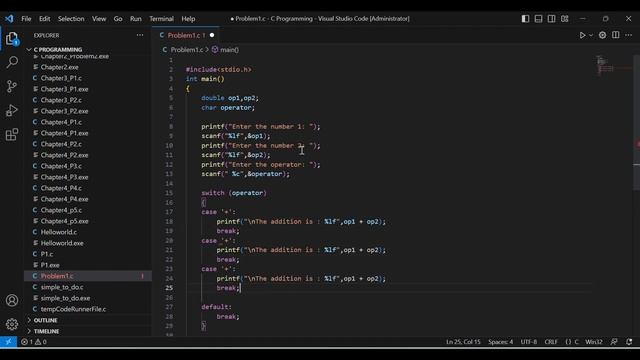Click the VS Code logo icon
This screenshot has width=640, height=360.
click(9, 18)
